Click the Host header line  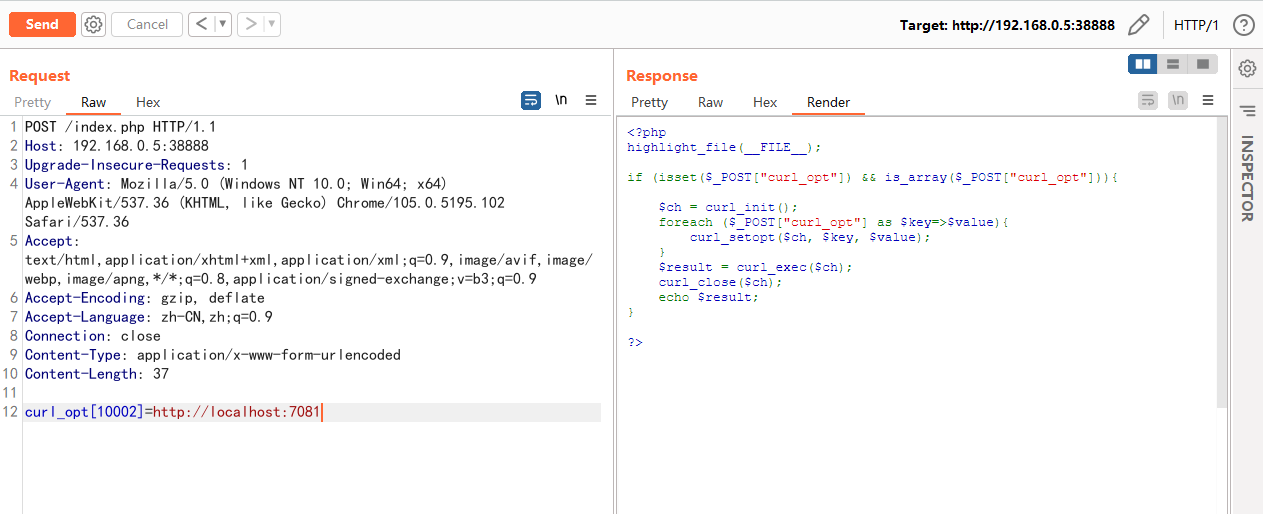[116, 146]
